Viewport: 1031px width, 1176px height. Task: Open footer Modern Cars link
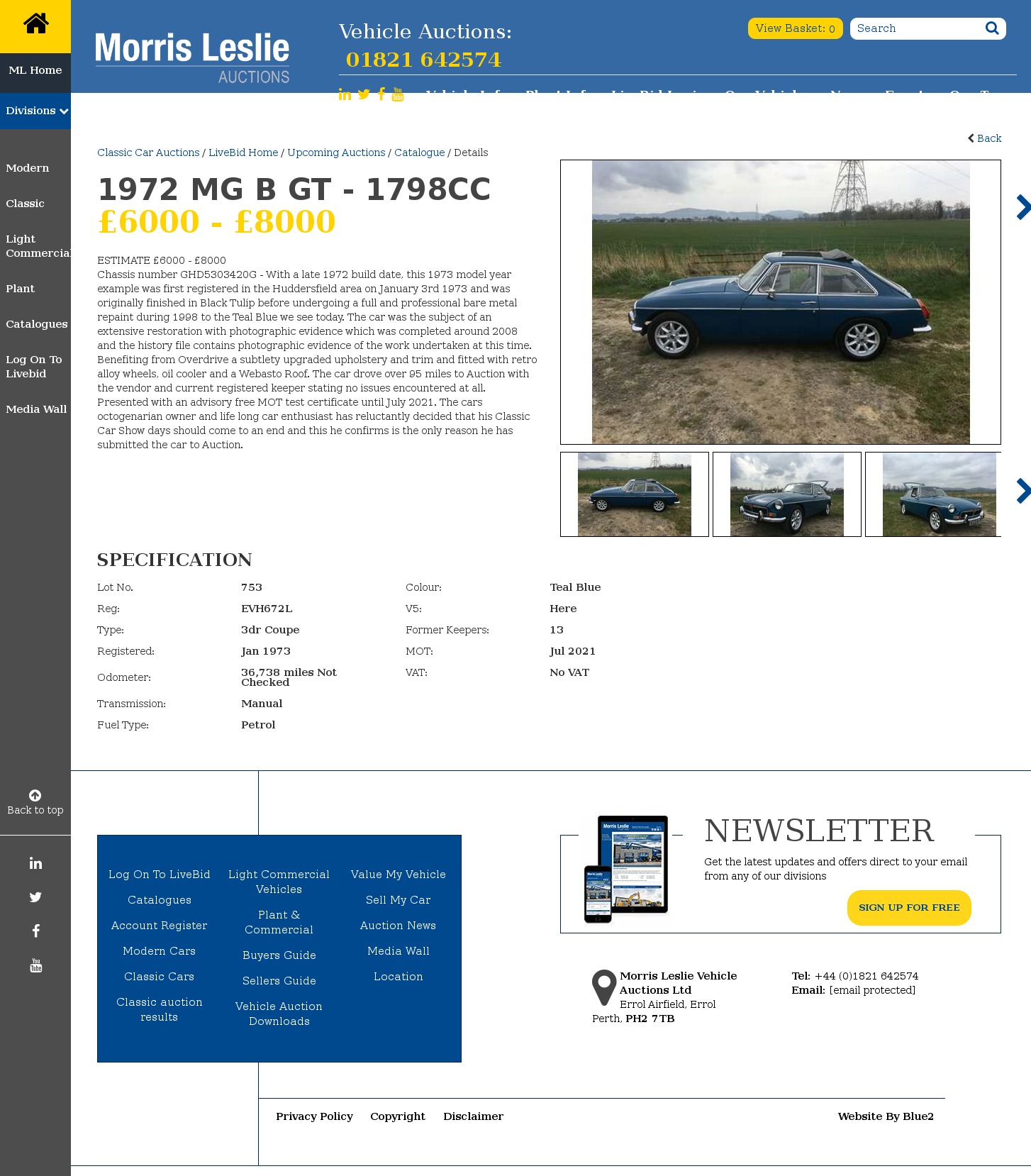tap(160, 951)
